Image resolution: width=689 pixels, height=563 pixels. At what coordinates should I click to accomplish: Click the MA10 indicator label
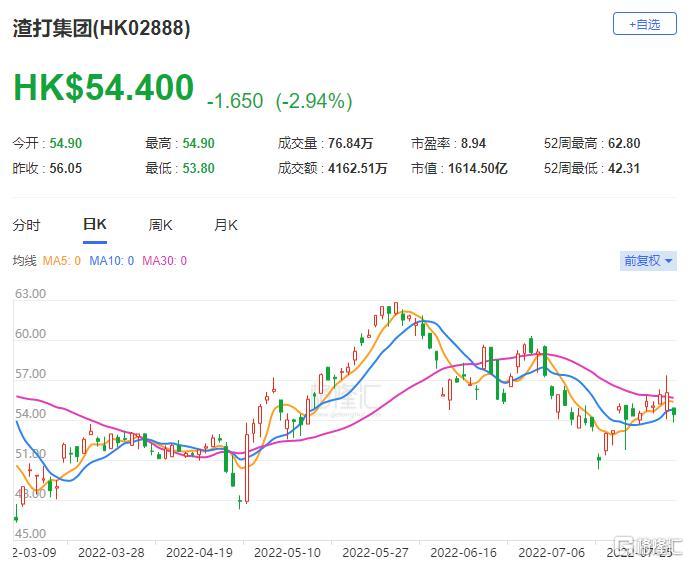click(112, 261)
